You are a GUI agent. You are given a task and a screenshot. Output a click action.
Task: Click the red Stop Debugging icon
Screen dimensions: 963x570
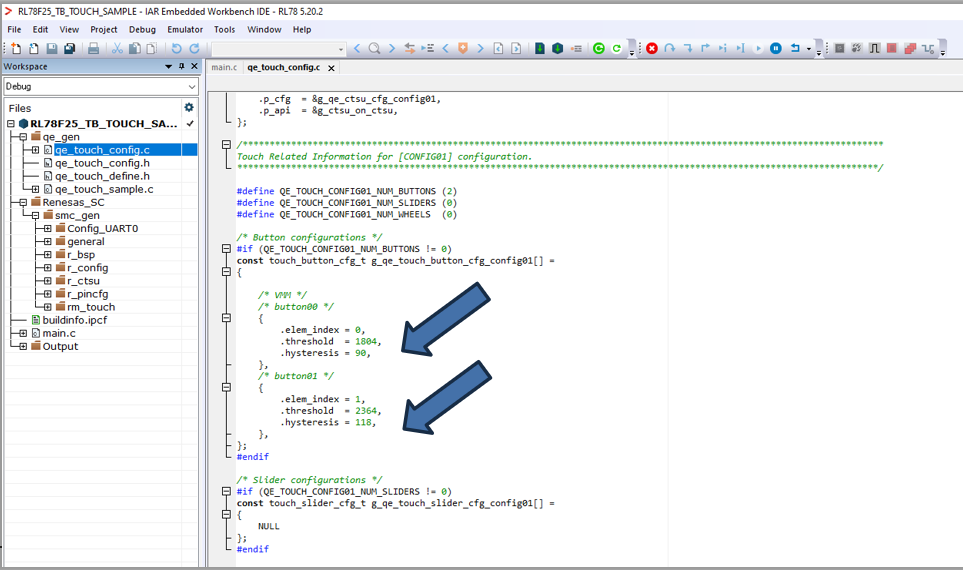652,48
